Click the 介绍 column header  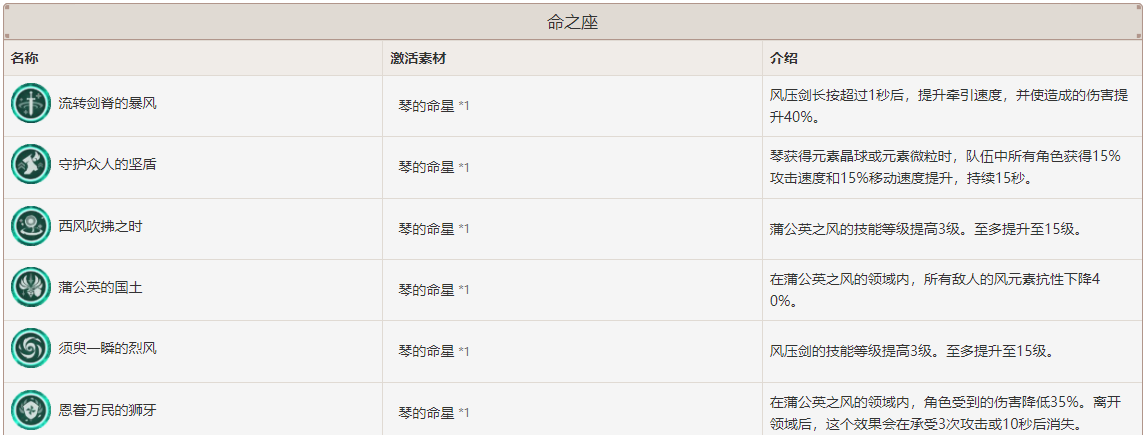pos(784,58)
